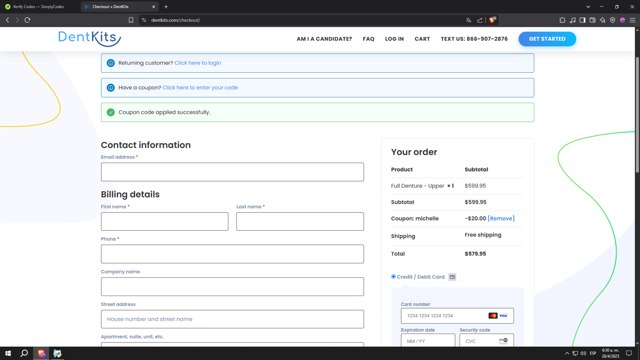Open the Windows Start menu
Viewport: 640px width, 360px height.
(x=8, y=353)
